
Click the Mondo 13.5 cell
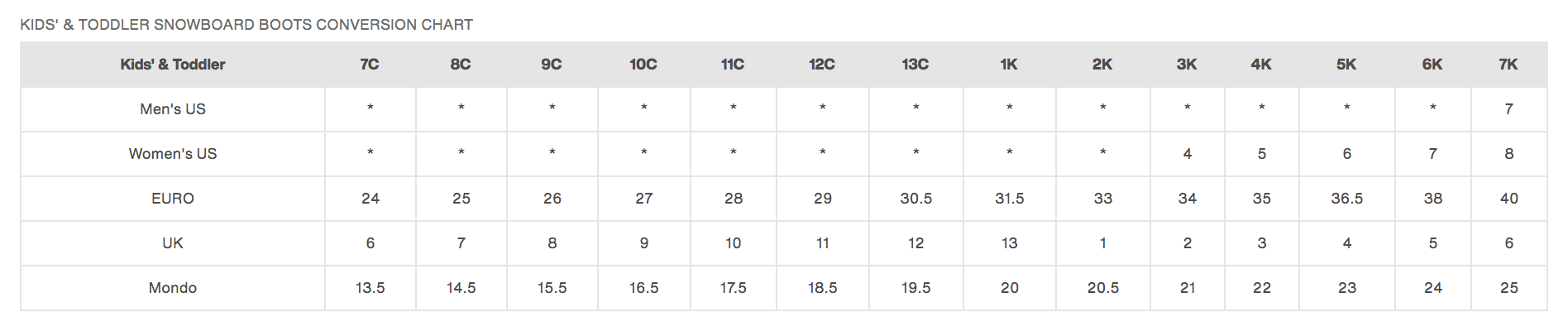coord(370,288)
